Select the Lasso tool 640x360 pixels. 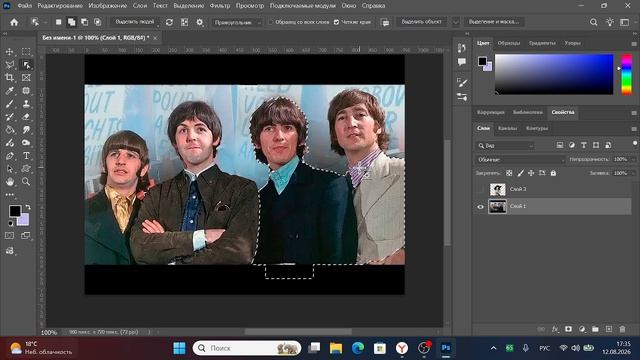coord(9,65)
